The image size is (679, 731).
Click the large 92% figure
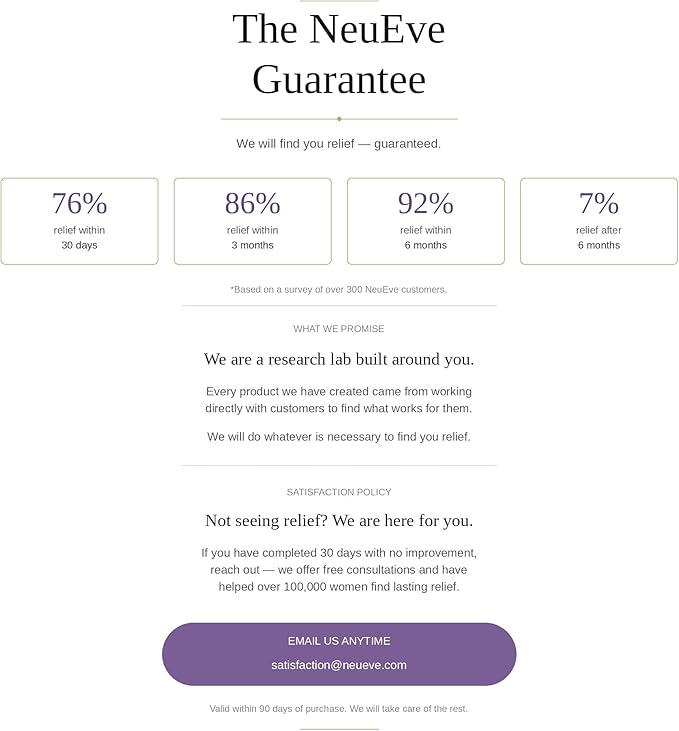(x=426, y=204)
